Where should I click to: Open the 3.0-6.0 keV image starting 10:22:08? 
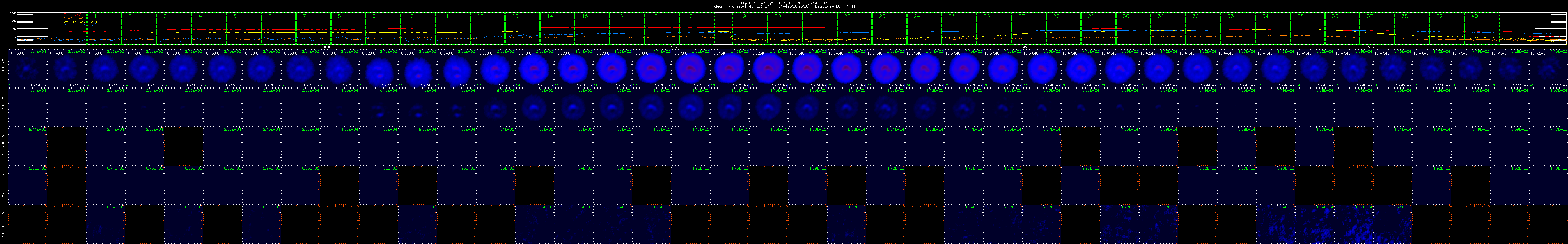pyautogui.click(x=379, y=69)
